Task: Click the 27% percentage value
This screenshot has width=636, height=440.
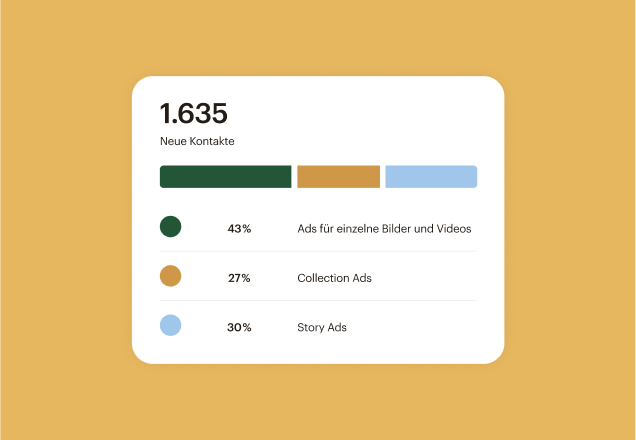Action: tap(239, 278)
